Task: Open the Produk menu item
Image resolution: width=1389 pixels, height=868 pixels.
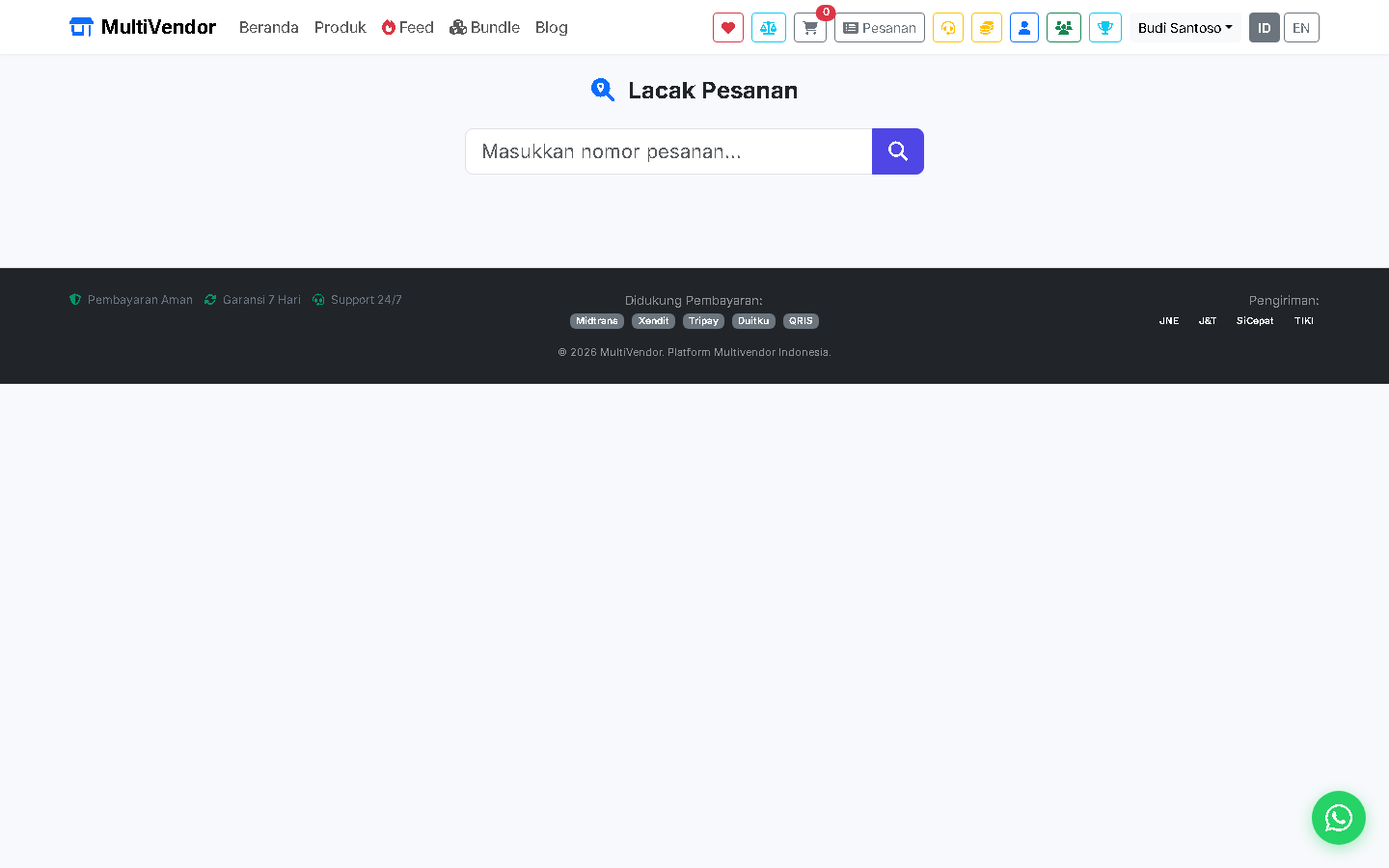Action: (x=340, y=27)
